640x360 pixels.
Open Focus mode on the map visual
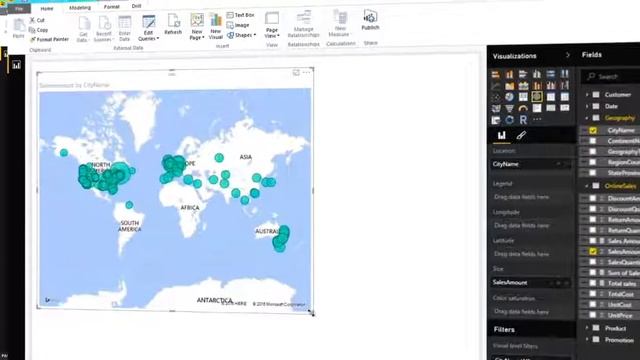(x=296, y=73)
